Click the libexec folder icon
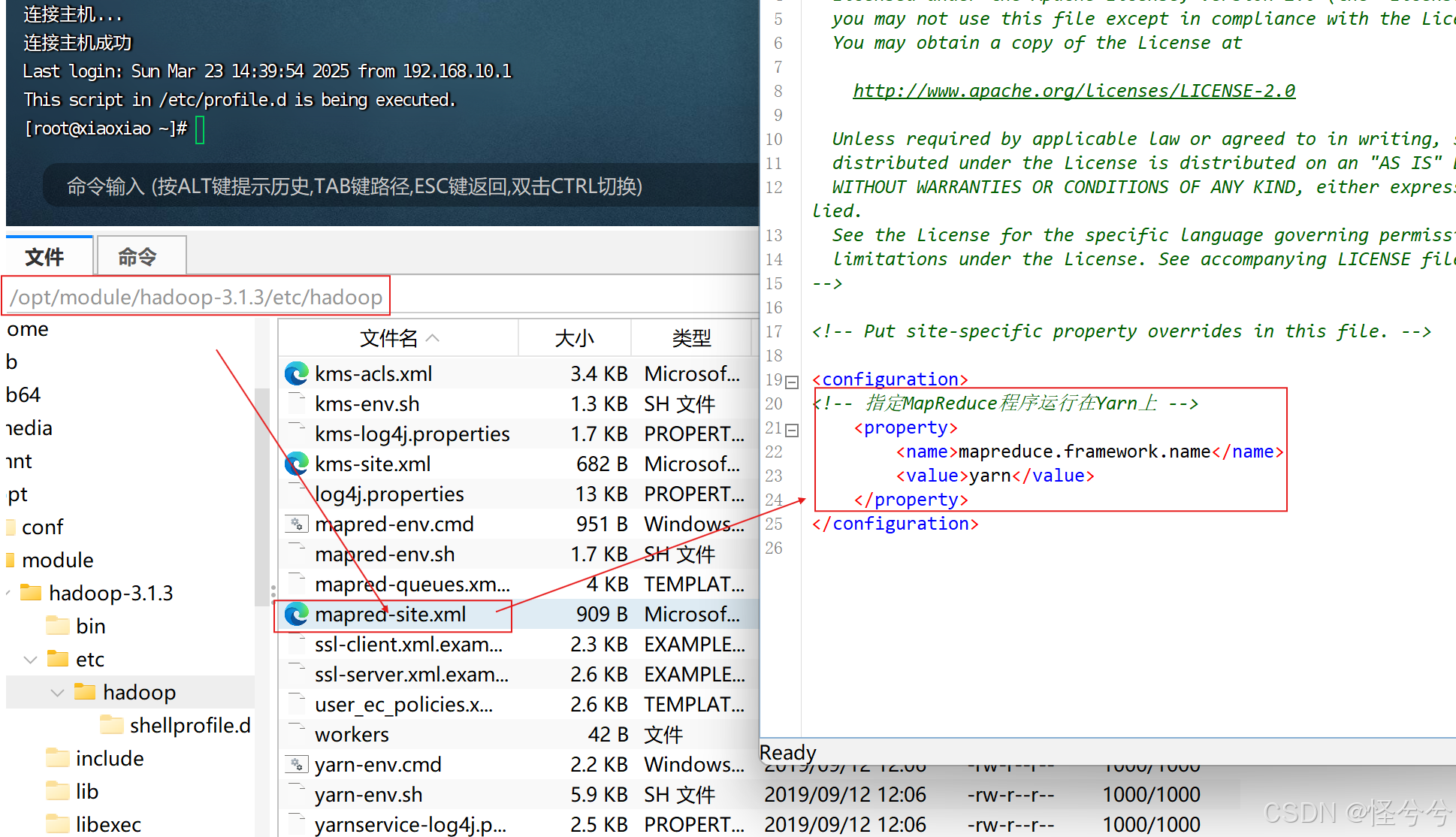The width and height of the screenshot is (1456, 837). [x=58, y=823]
